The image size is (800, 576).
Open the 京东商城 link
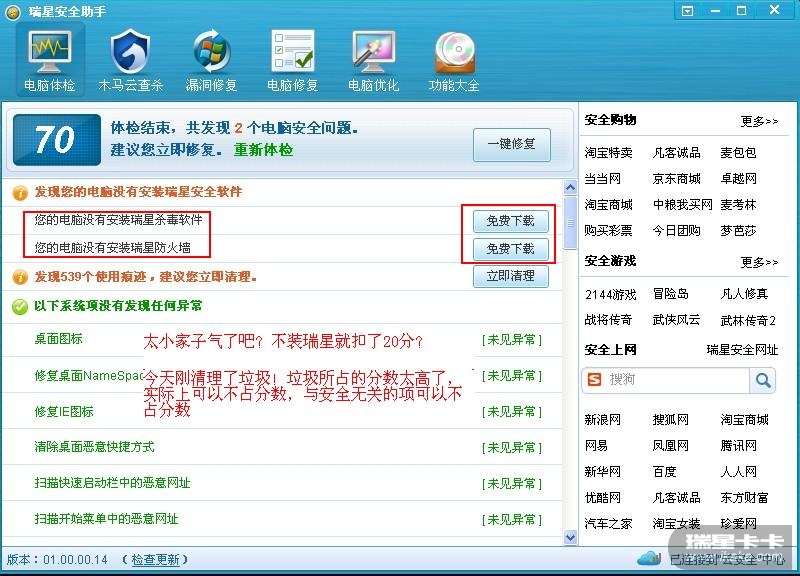(x=677, y=179)
